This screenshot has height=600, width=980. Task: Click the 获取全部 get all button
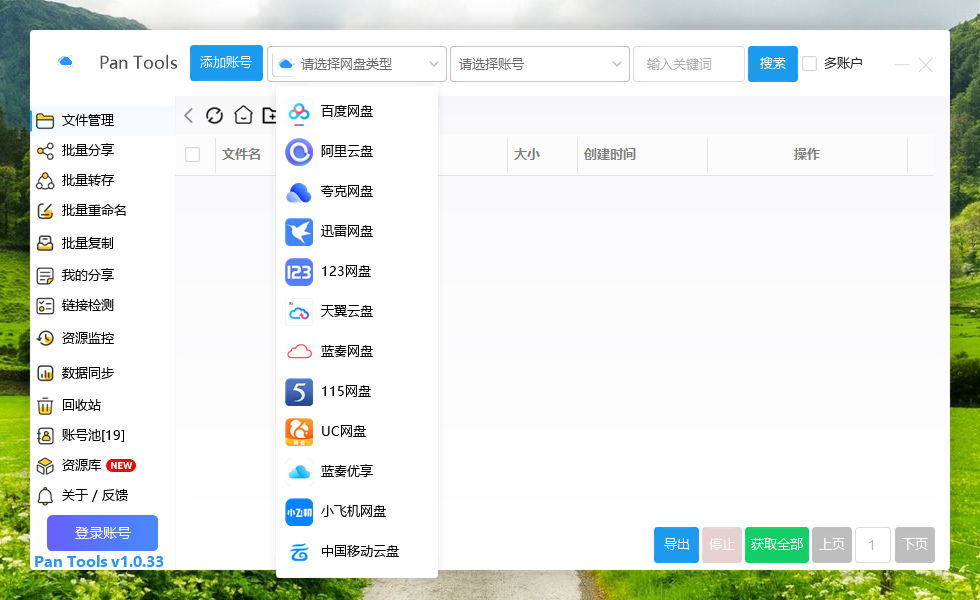776,545
